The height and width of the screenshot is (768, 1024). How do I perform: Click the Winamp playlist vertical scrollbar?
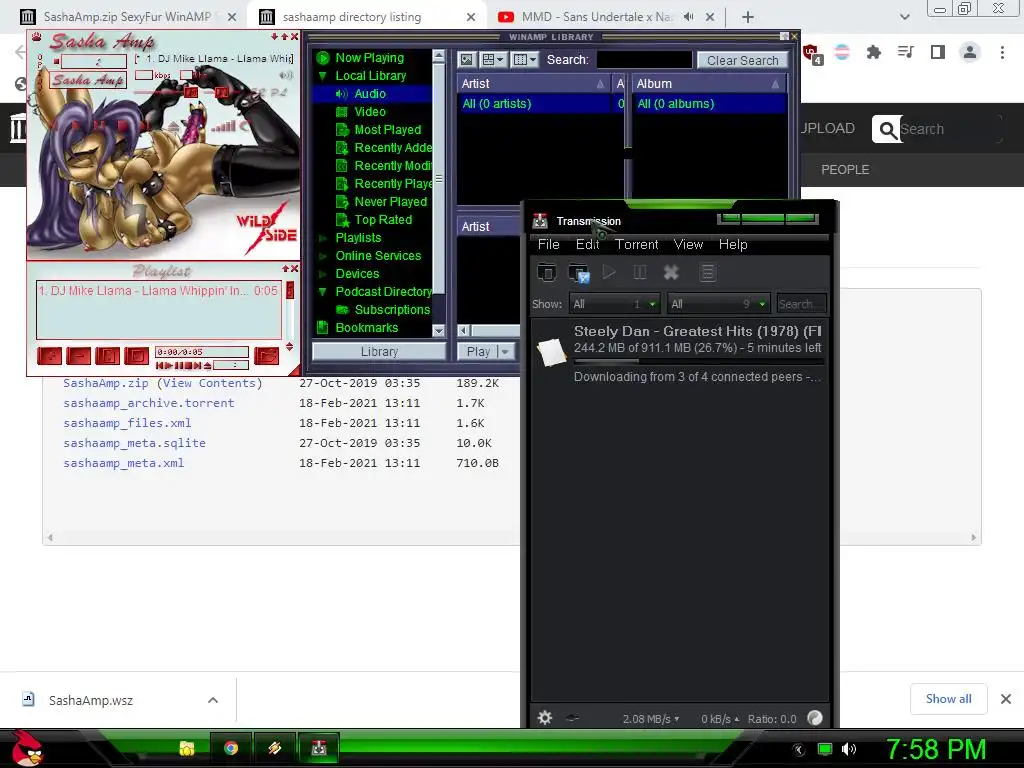290,311
